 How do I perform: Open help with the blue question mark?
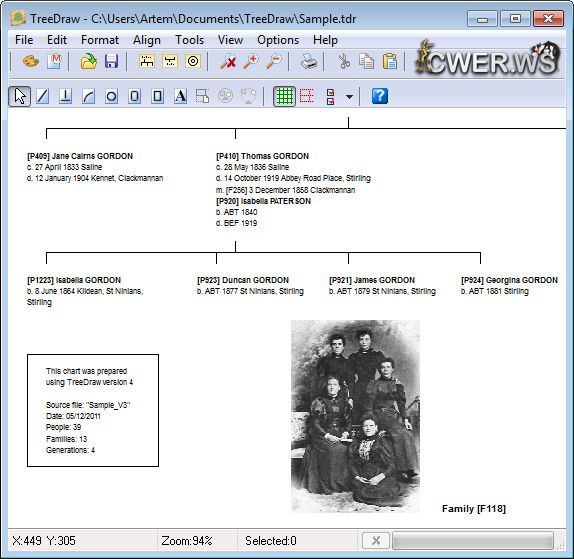(x=380, y=96)
